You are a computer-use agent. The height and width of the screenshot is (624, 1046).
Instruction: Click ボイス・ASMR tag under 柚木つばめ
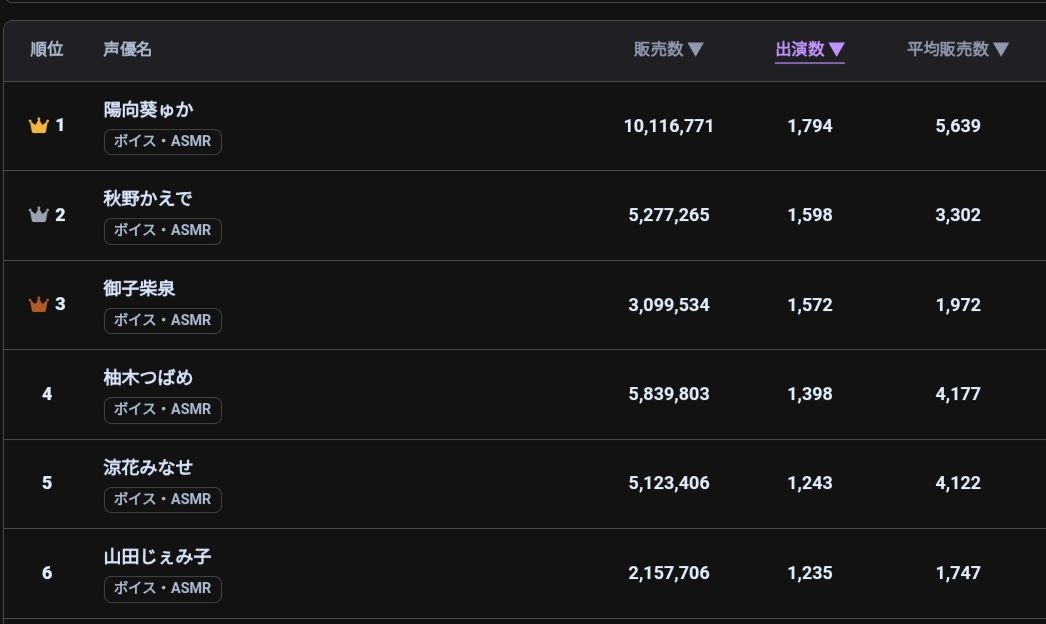pyautogui.click(x=163, y=410)
